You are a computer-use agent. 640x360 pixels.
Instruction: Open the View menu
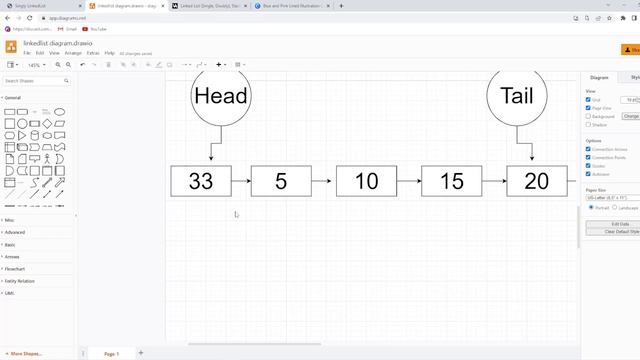54,53
